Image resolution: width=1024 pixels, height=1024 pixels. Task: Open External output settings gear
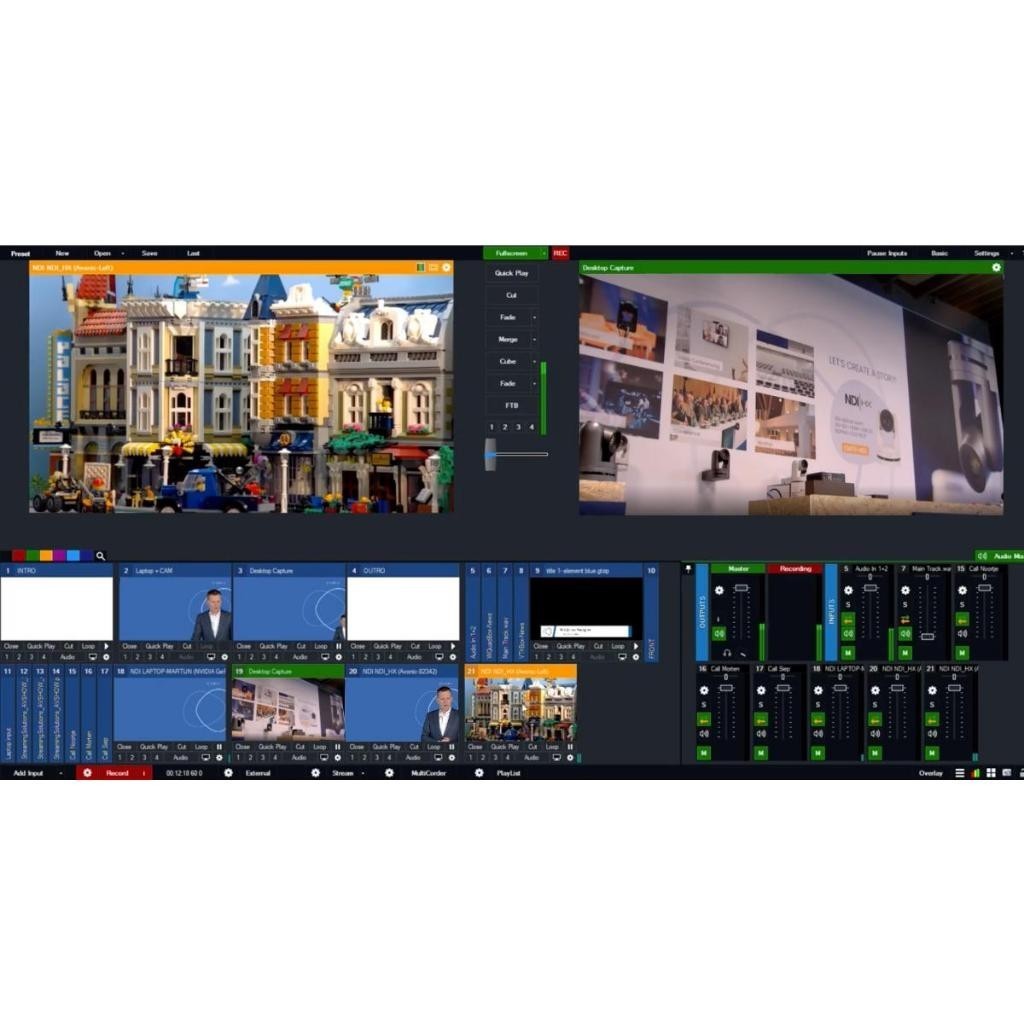[x=228, y=773]
